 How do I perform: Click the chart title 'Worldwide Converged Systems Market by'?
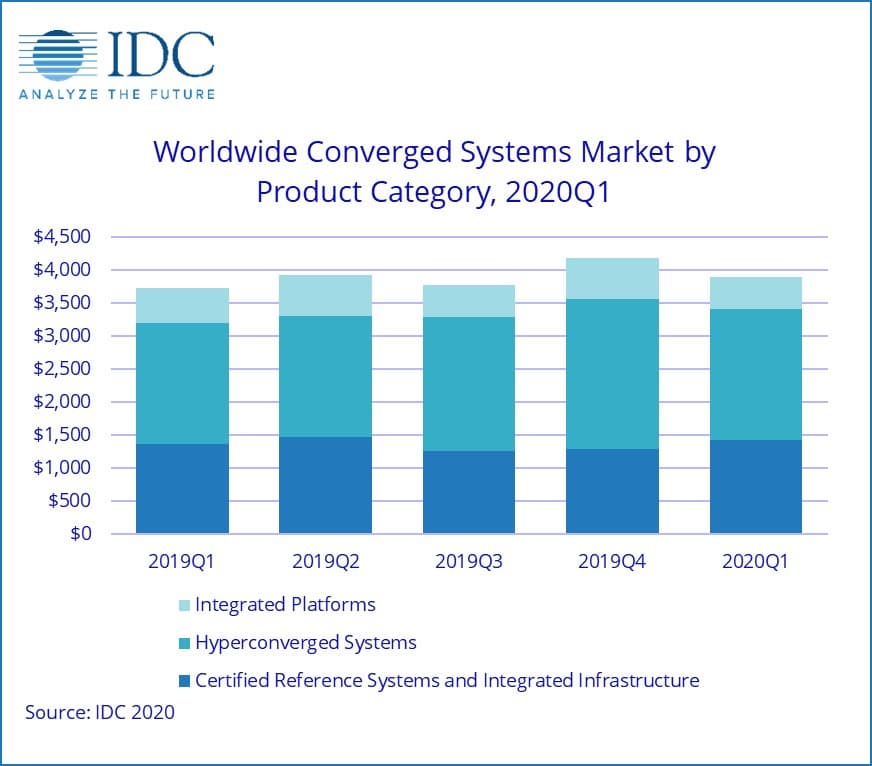tap(434, 152)
